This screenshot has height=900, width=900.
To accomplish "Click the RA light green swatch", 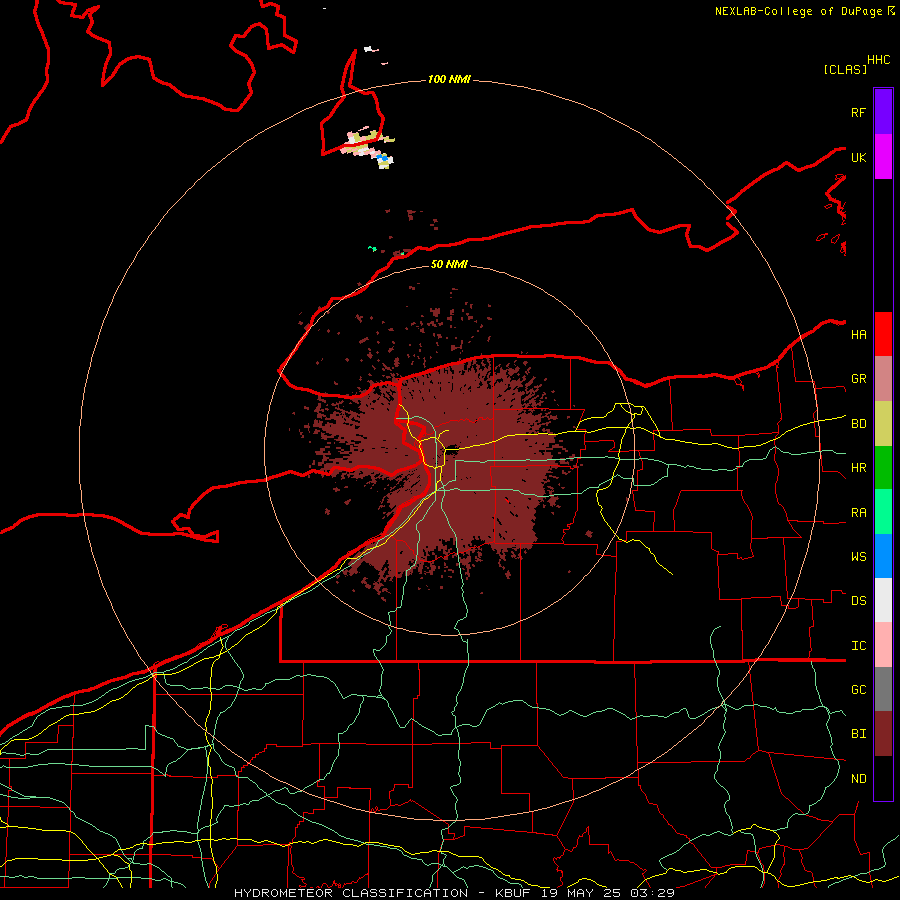I will point(883,512).
